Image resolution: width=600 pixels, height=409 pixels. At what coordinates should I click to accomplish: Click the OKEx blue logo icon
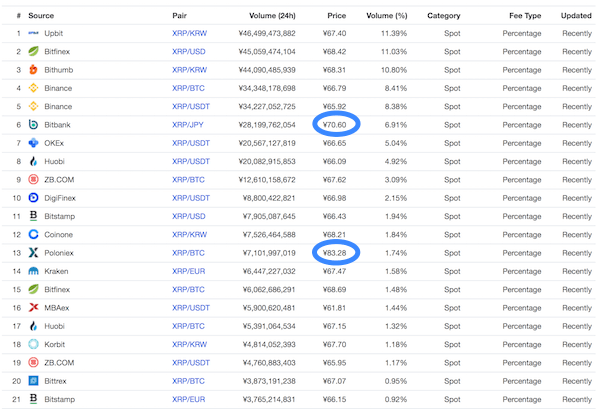(33, 143)
